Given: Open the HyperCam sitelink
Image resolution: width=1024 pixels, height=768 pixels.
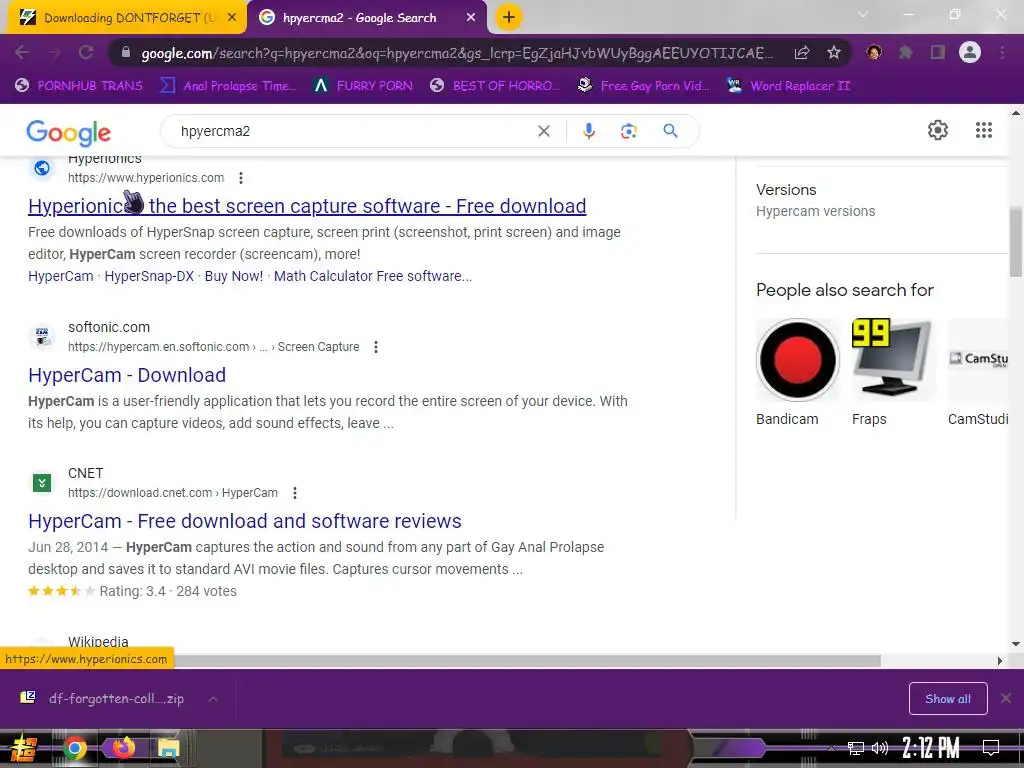Looking at the screenshot, I should pyautogui.click(x=61, y=276).
